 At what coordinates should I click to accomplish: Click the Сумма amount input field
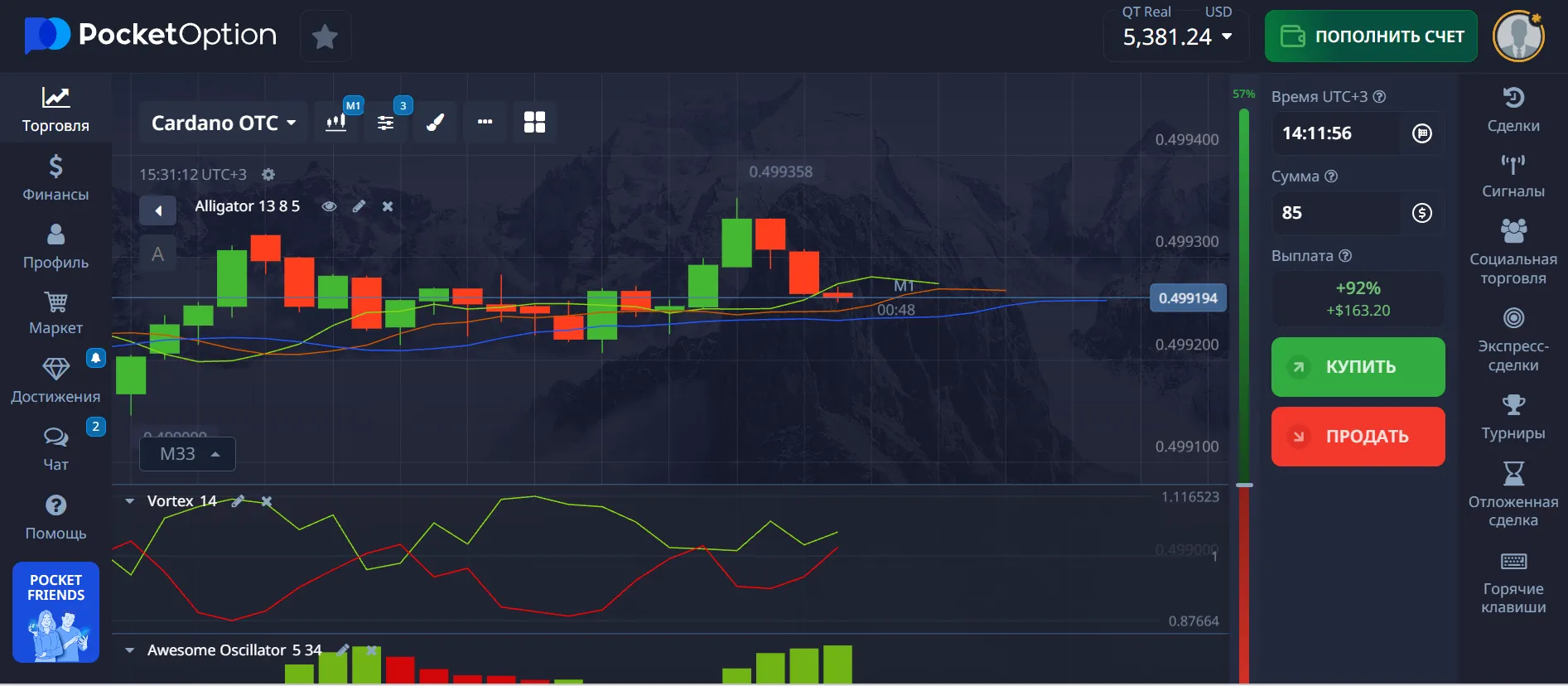pos(1338,213)
